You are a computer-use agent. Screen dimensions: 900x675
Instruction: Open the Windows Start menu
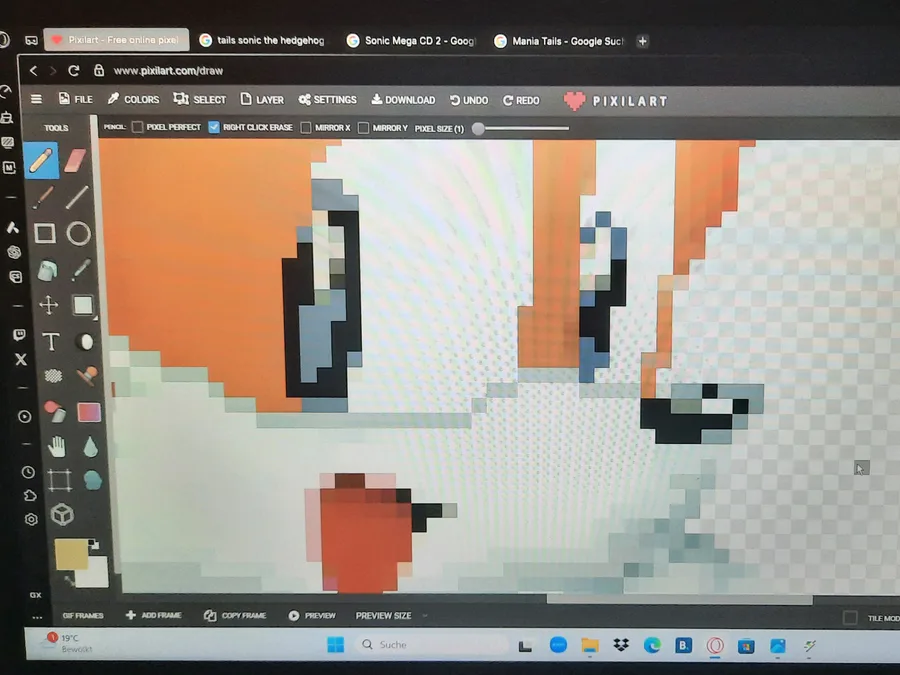coord(335,645)
